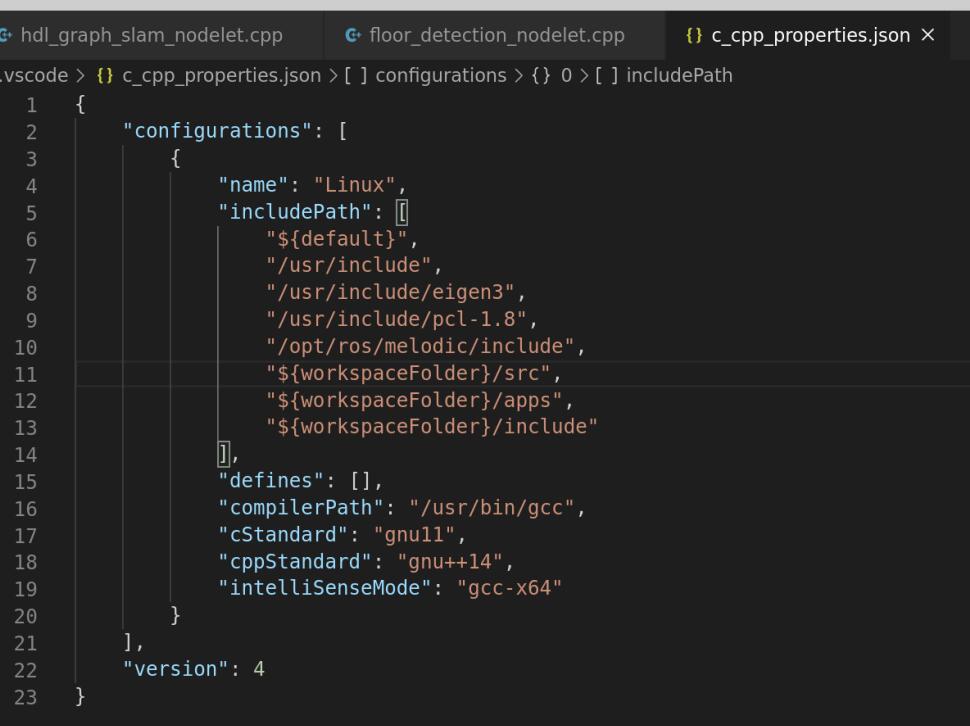This screenshot has width=970, height=726.
Task: Click the "gnu++14" value
Action: point(450,562)
